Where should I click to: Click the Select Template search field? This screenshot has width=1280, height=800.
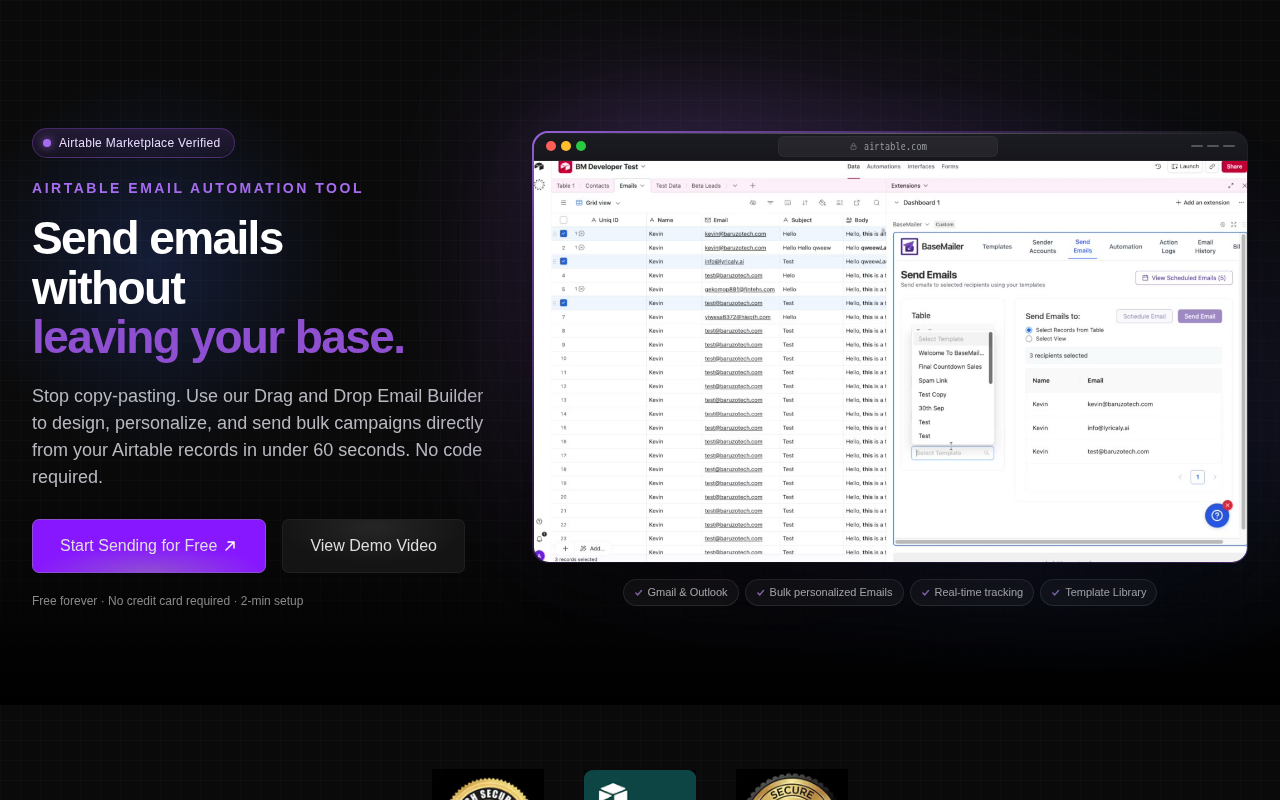[x=951, y=453]
